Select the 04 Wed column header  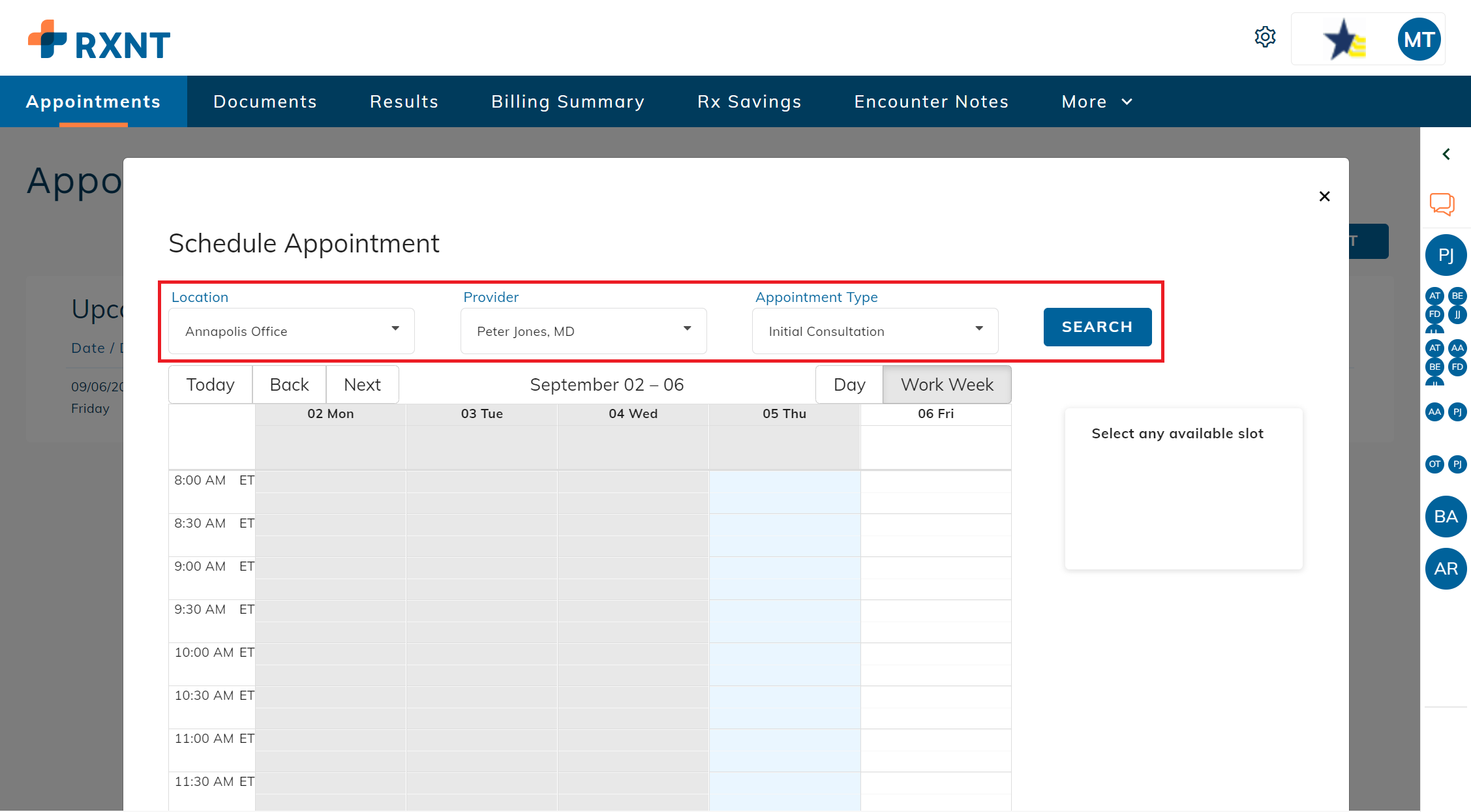point(633,414)
